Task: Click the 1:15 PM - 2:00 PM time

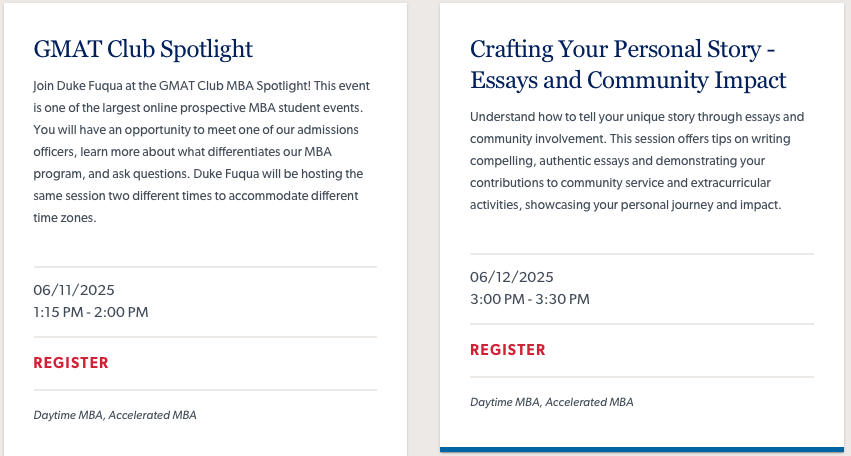Action: pyautogui.click(x=91, y=312)
